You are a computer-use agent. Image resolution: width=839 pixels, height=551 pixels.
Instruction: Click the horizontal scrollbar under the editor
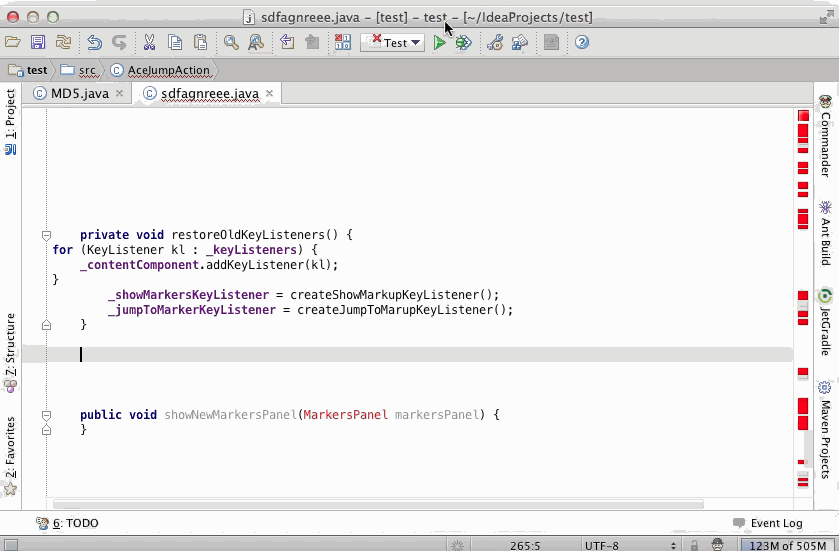click(378, 504)
